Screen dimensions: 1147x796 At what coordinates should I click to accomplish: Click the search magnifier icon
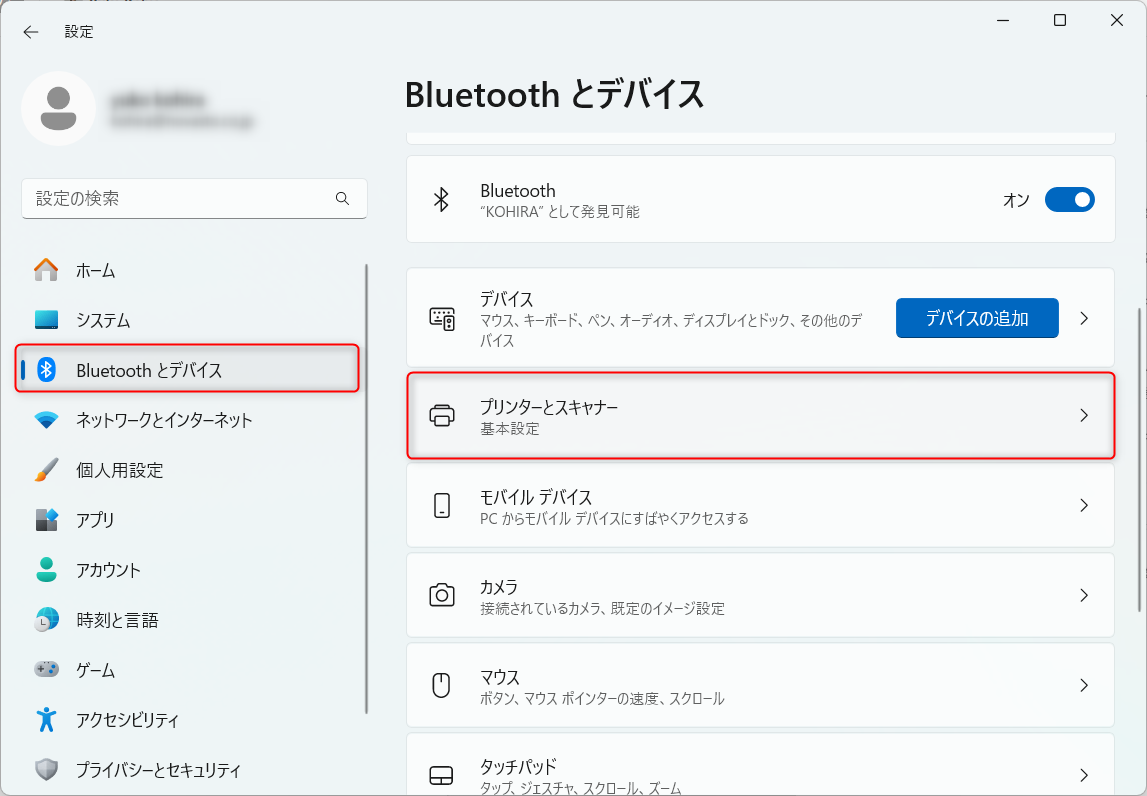[x=343, y=199]
